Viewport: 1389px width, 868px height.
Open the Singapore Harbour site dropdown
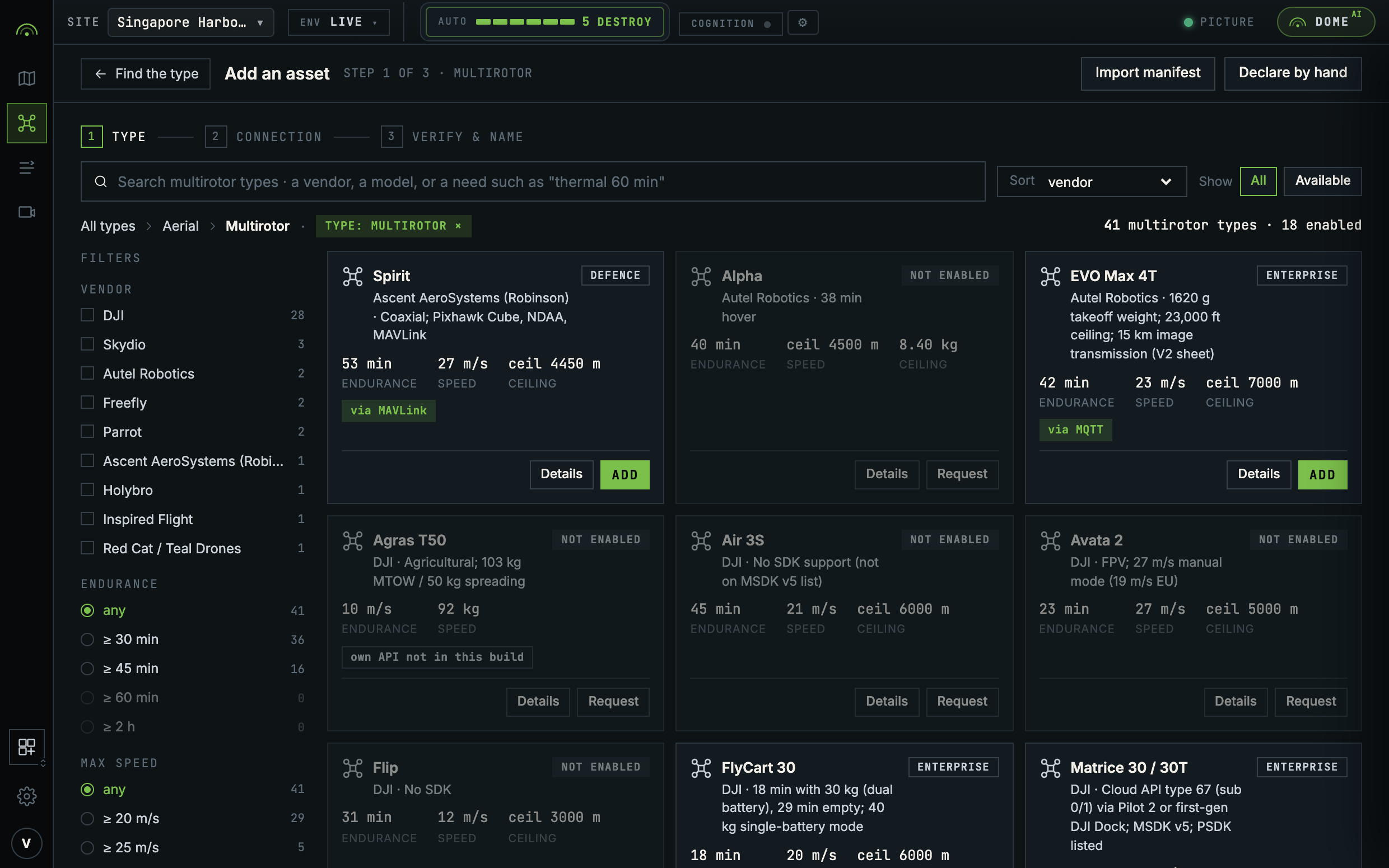pyautogui.click(x=190, y=22)
